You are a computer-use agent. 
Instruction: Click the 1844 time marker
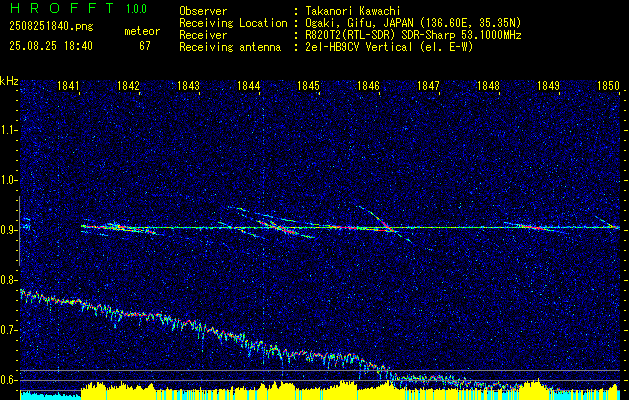(249, 86)
